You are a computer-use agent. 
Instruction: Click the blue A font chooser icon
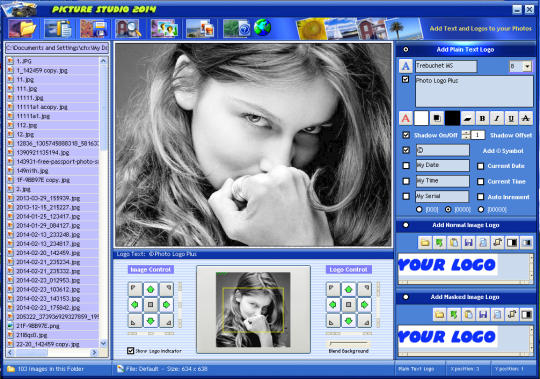tap(406, 66)
